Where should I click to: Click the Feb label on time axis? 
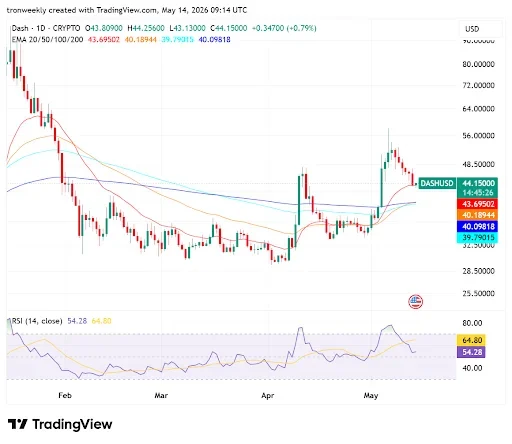[x=65, y=396]
